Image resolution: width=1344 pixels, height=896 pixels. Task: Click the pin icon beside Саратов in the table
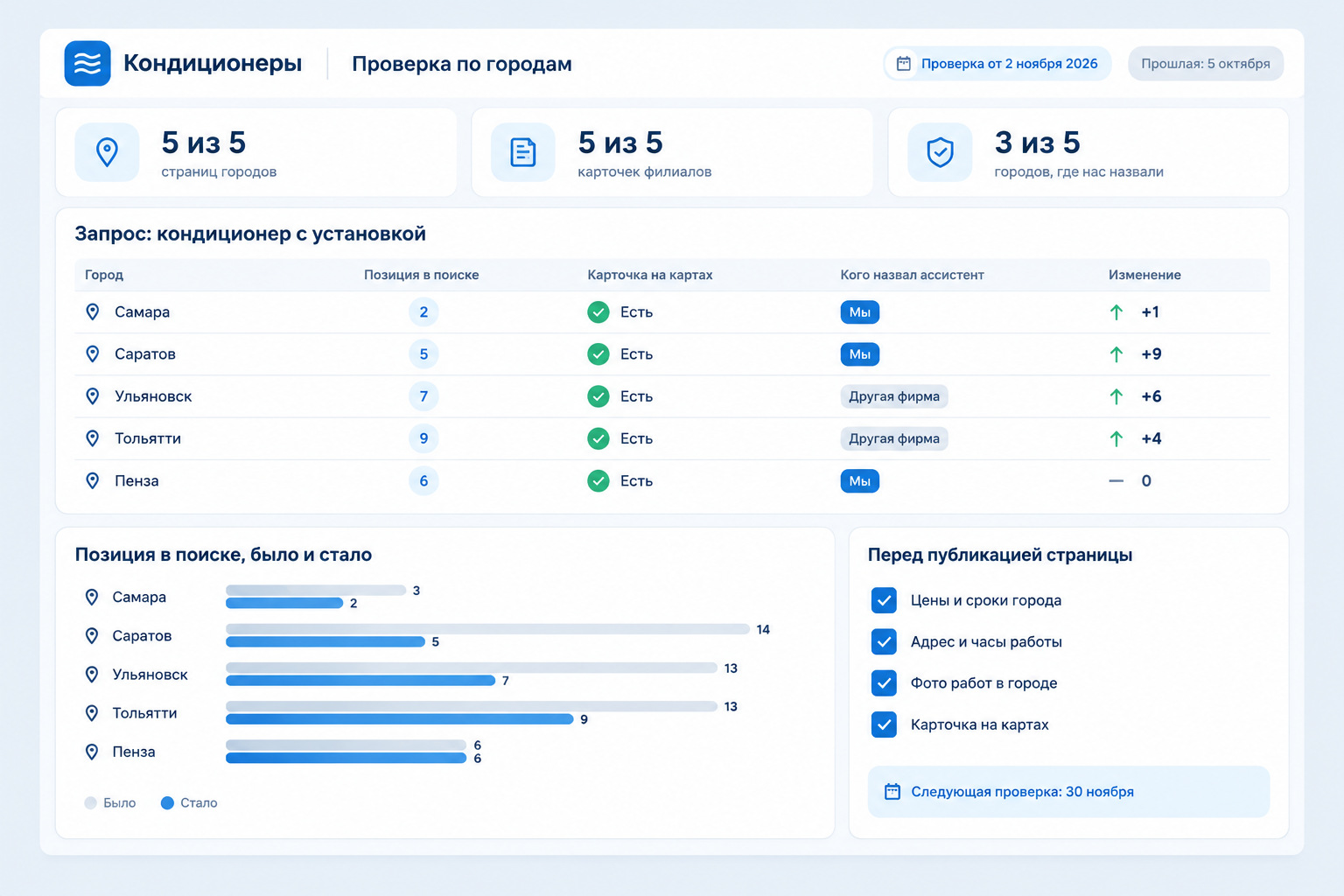(93, 353)
